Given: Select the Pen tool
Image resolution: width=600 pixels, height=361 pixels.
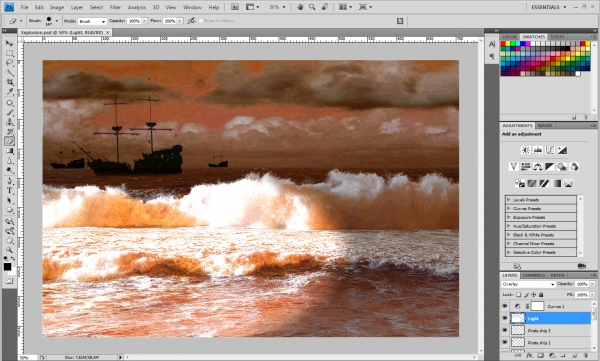Looking at the screenshot, I should (x=9, y=181).
